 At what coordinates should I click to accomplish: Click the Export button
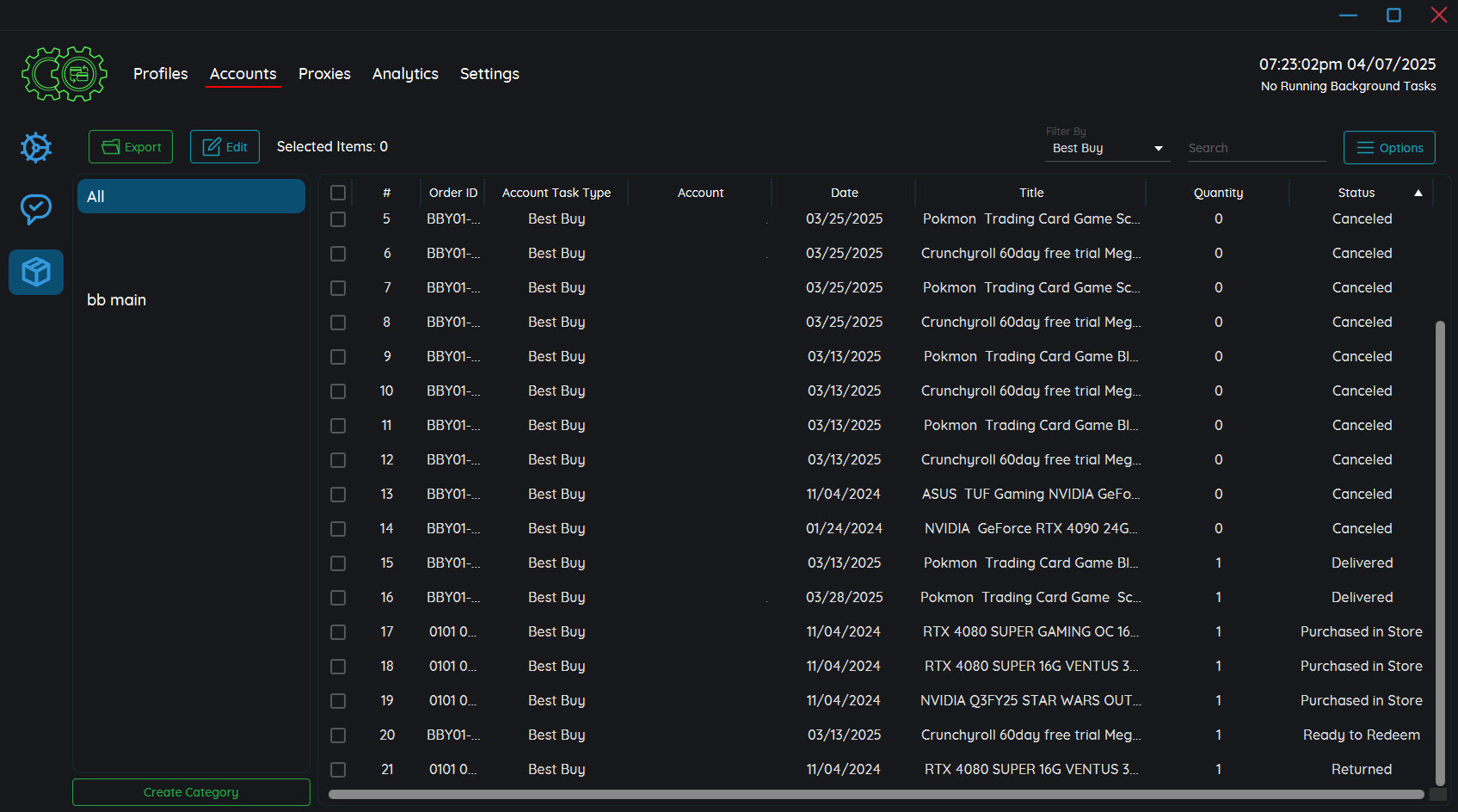tap(131, 147)
